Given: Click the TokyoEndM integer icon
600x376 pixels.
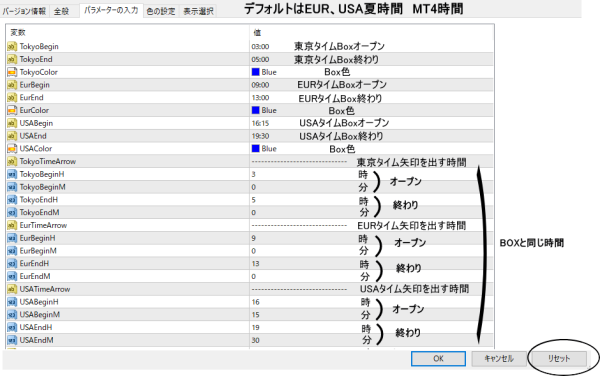Looking at the screenshot, I should click(x=12, y=212).
